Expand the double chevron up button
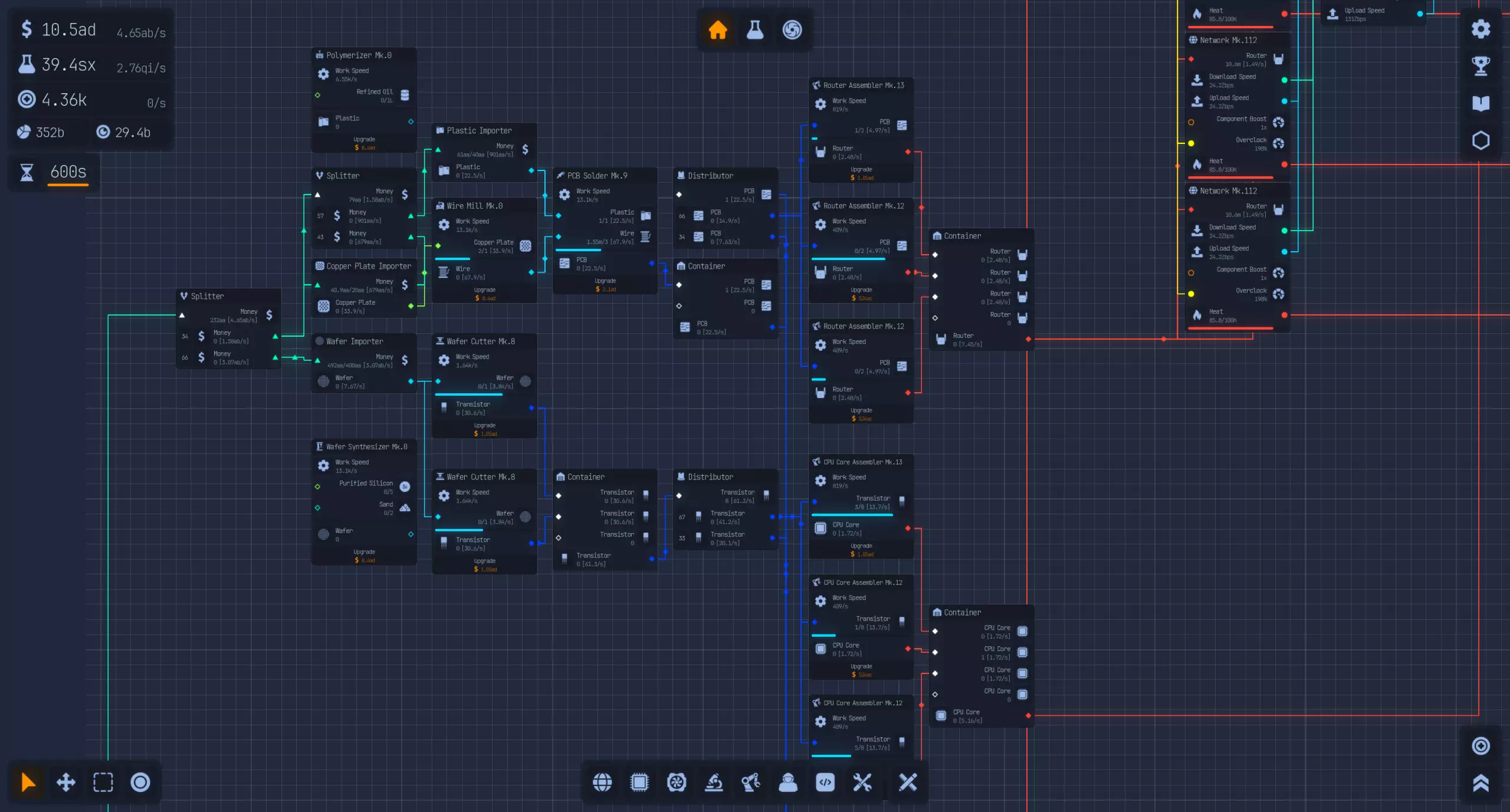This screenshot has height=812, width=1510. tap(1481, 783)
